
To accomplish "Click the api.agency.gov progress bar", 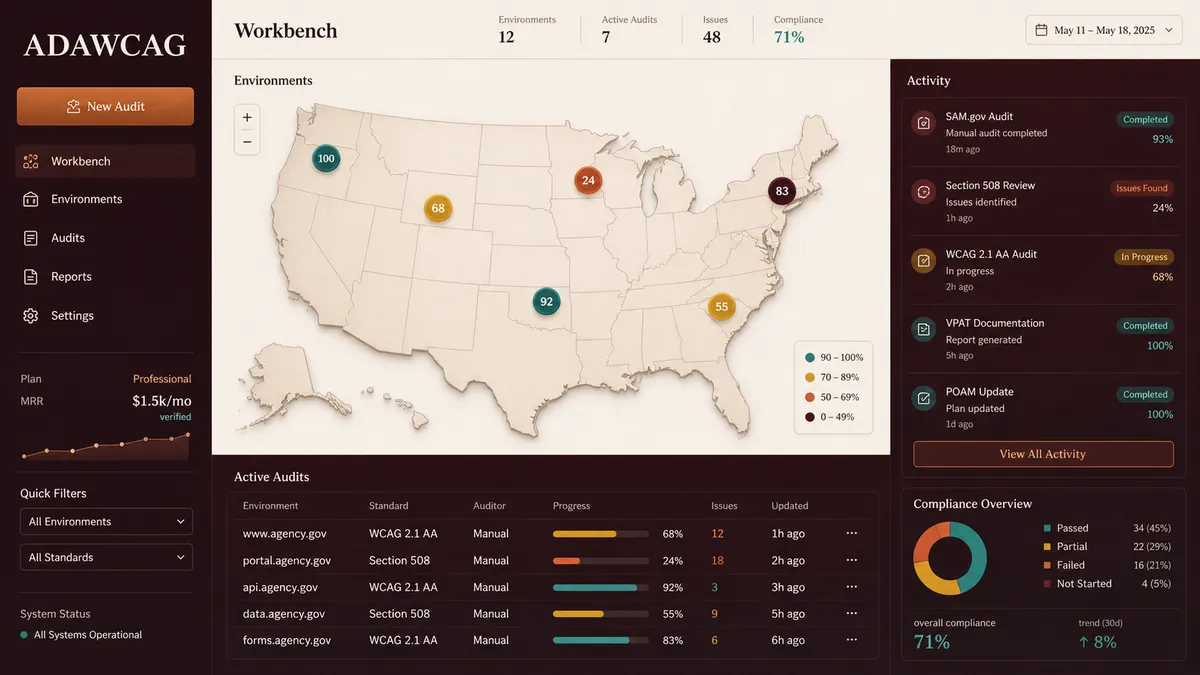I will (x=601, y=588).
